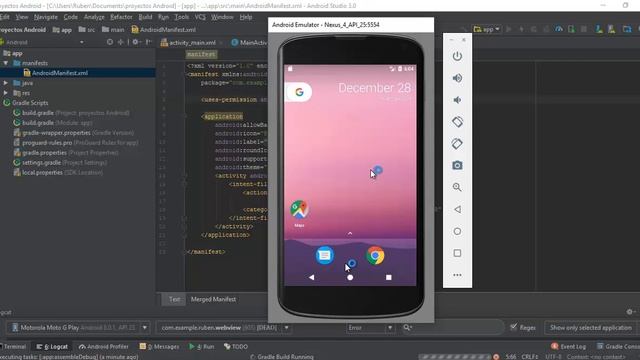Tap the phone's on-screen home button
This screenshot has height=360, width=640.
(350, 278)
